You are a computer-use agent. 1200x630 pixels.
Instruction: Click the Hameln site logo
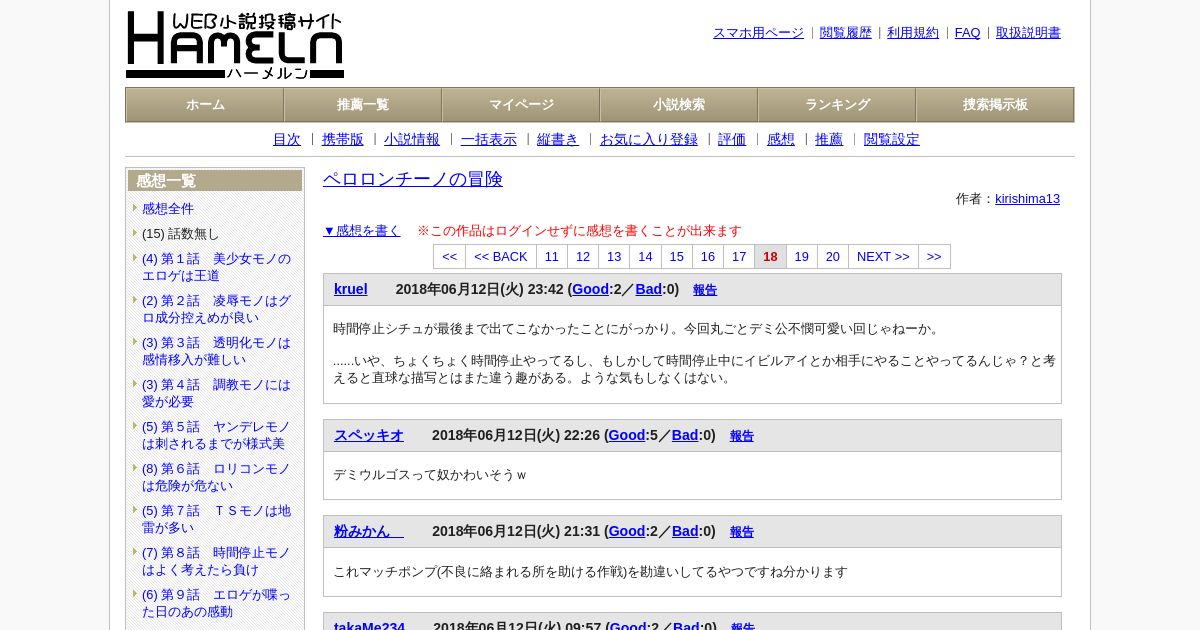click(x=235, y=45)
